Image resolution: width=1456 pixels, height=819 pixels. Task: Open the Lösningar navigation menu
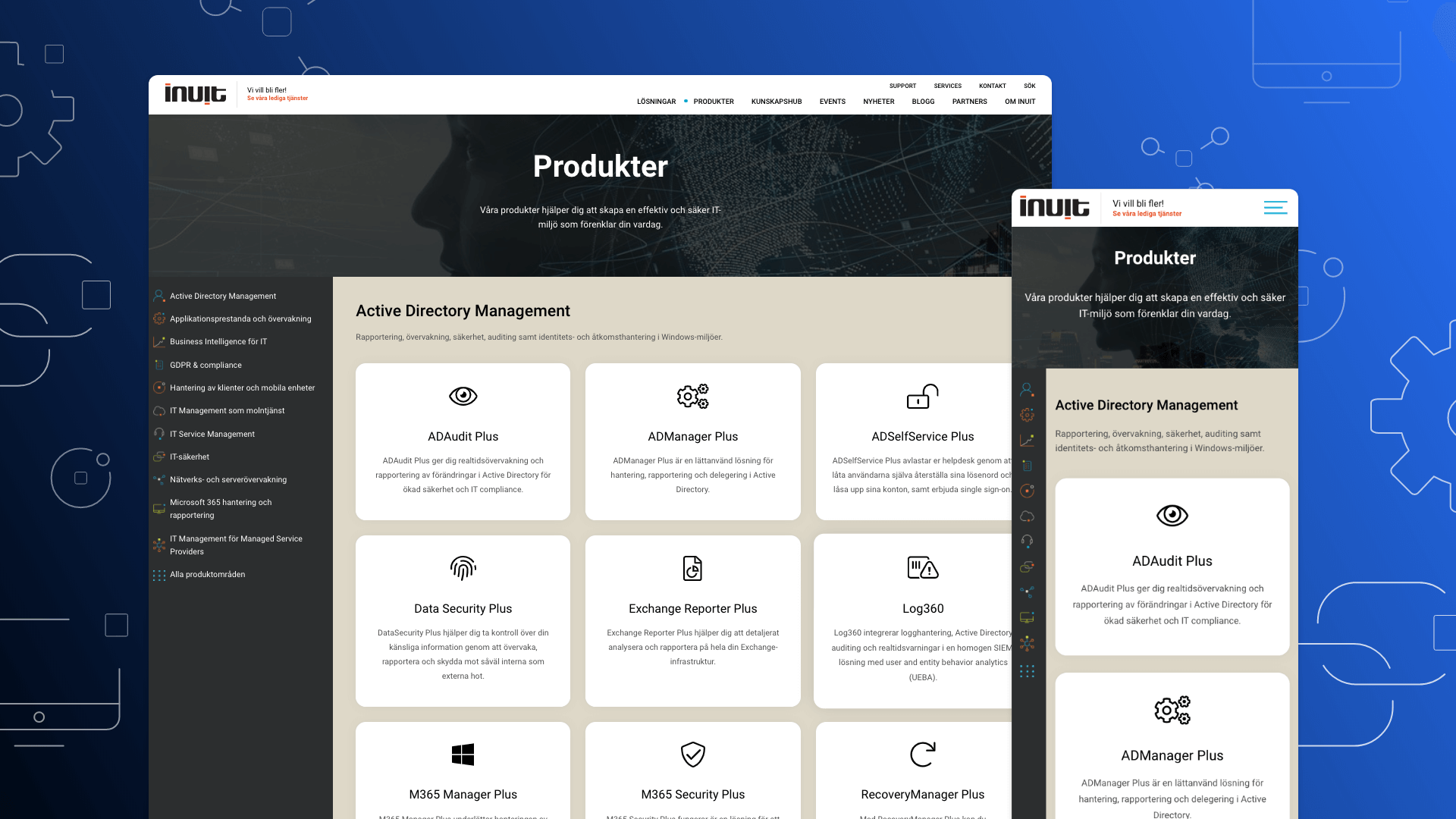[x=656, y=102]
